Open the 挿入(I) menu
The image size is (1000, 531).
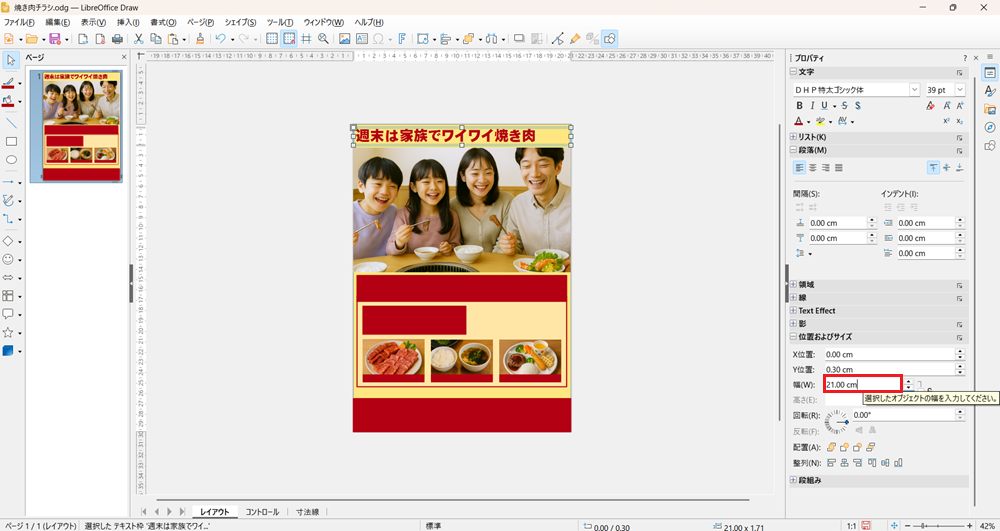pyautogui.click(x=128, y=22)
